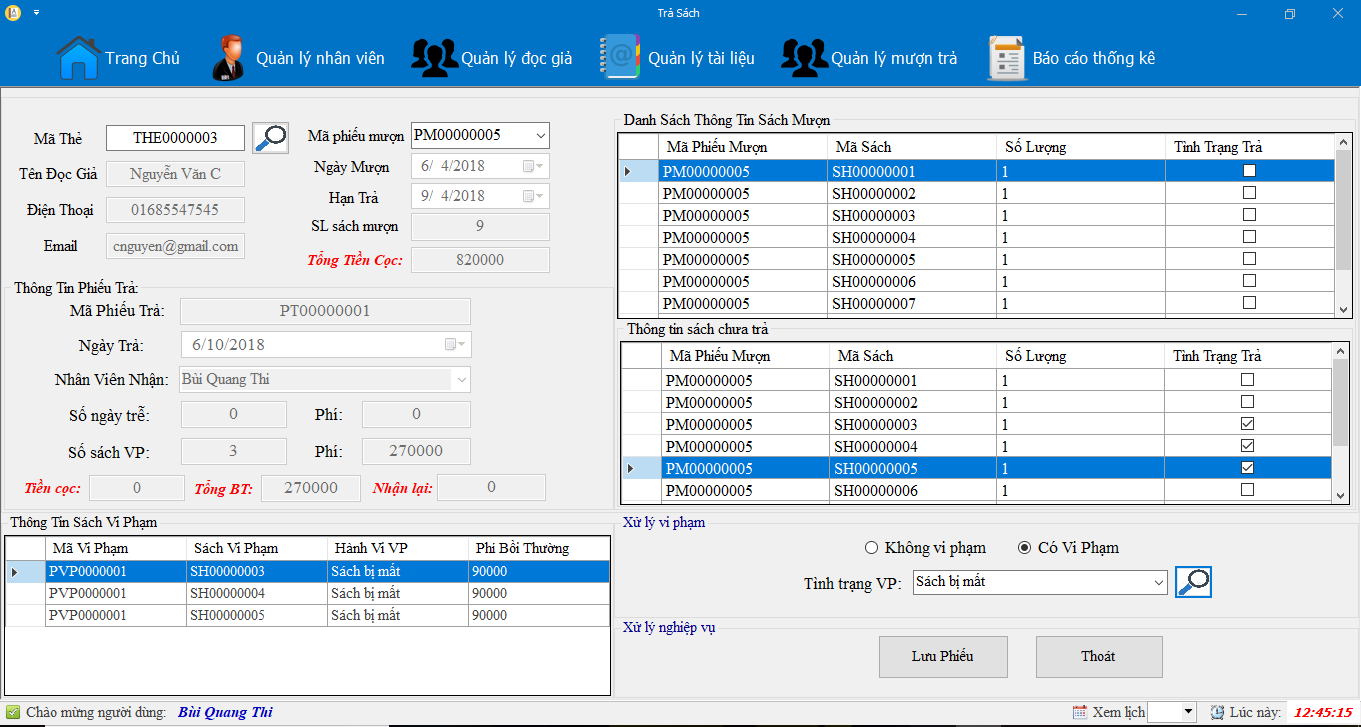The image size is (1361, 727).
Task: Open the Quản lý mượn trả menu
Action: [894, 58]
